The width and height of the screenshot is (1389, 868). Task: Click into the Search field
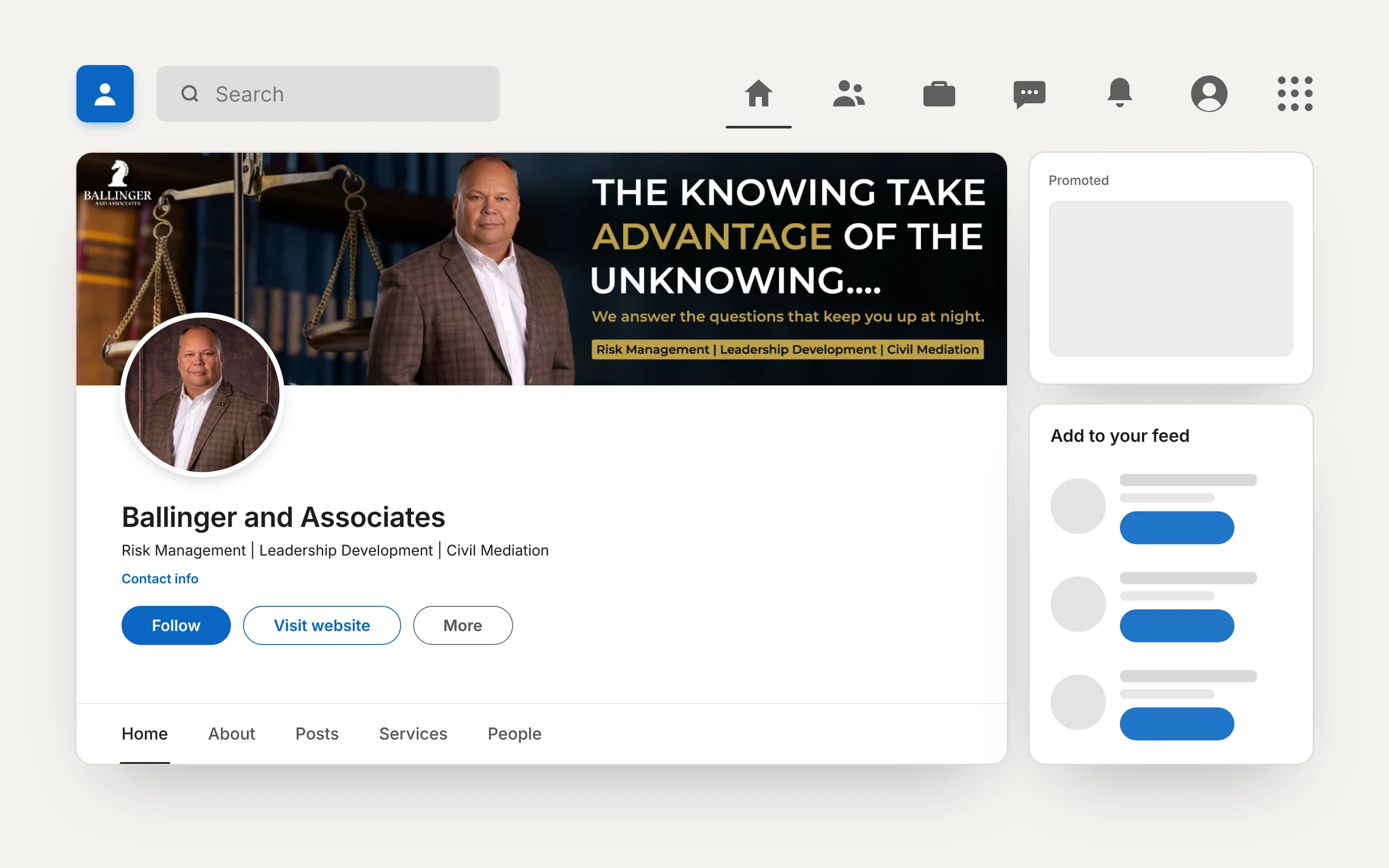[328, 94]
